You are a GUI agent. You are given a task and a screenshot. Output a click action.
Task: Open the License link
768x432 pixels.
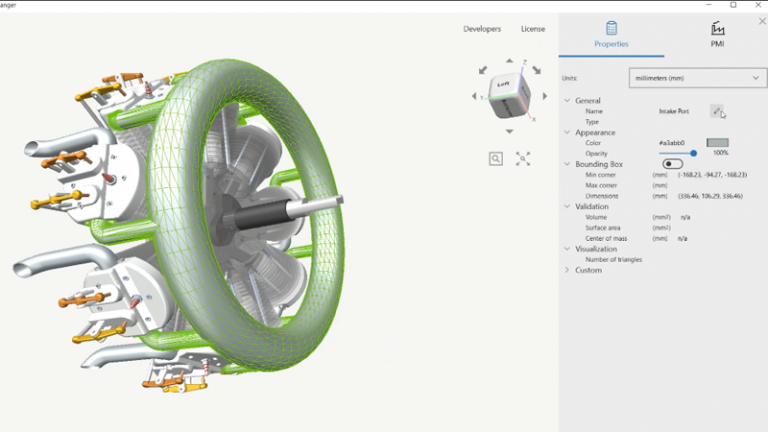(533, 29)
